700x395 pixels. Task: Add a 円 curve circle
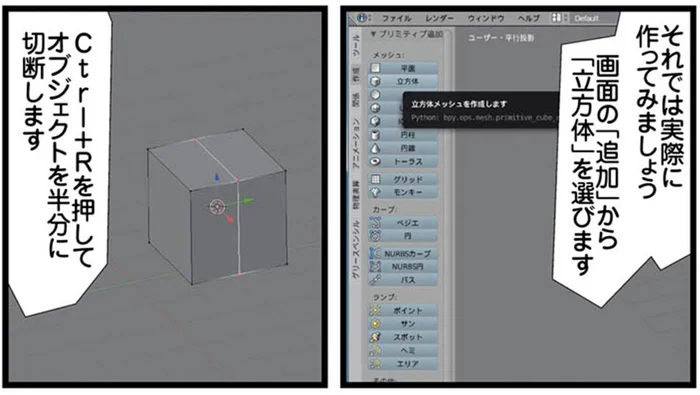(403, 236)
